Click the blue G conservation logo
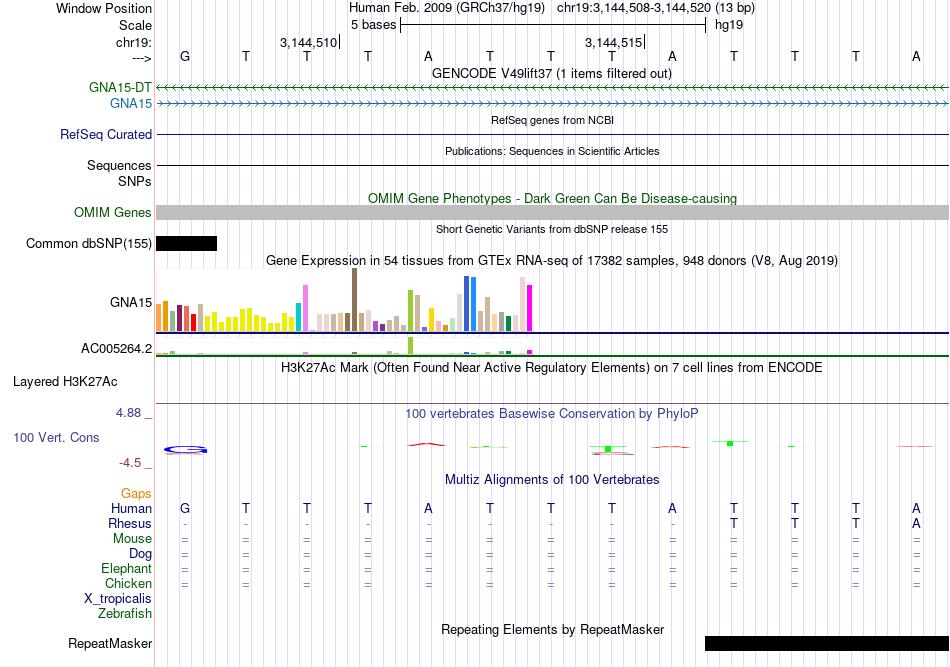 pyautogui.click(x=185, y=450)
